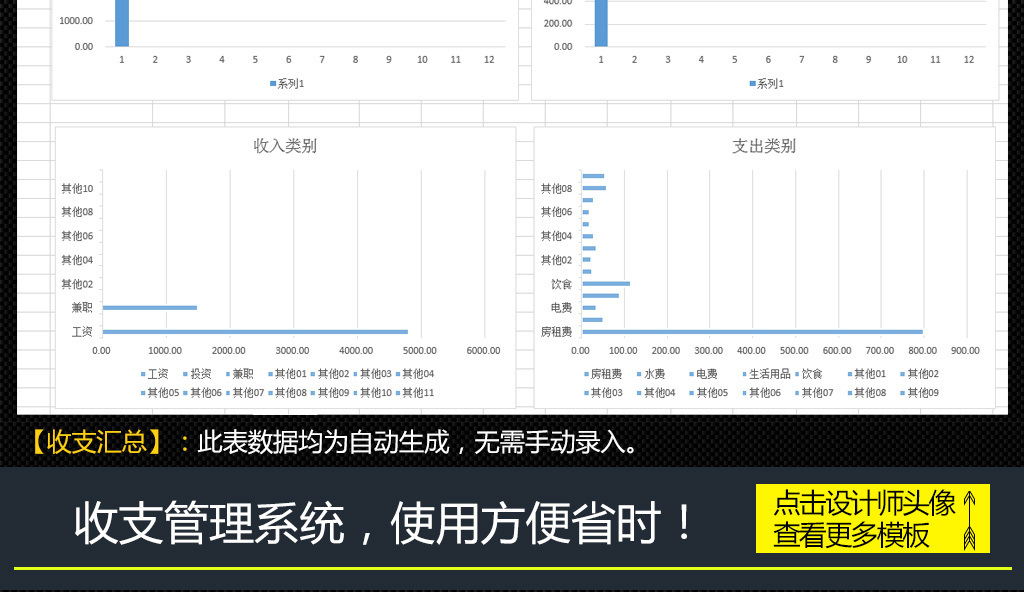Click the 【收支汇总】 yellow caption heading

[x=97, y=442]
